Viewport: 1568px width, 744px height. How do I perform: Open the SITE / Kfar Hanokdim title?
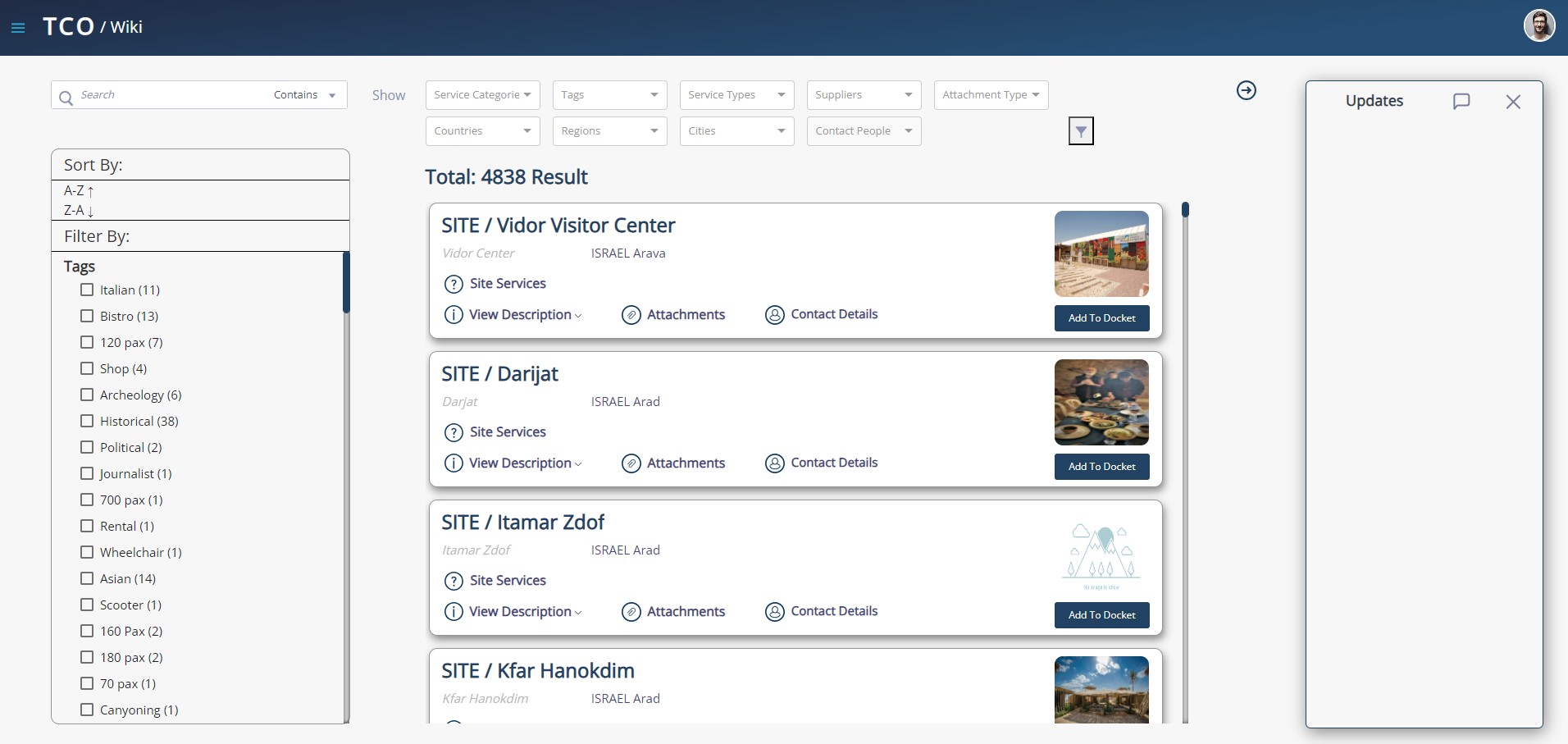click(x=538, y=671)
